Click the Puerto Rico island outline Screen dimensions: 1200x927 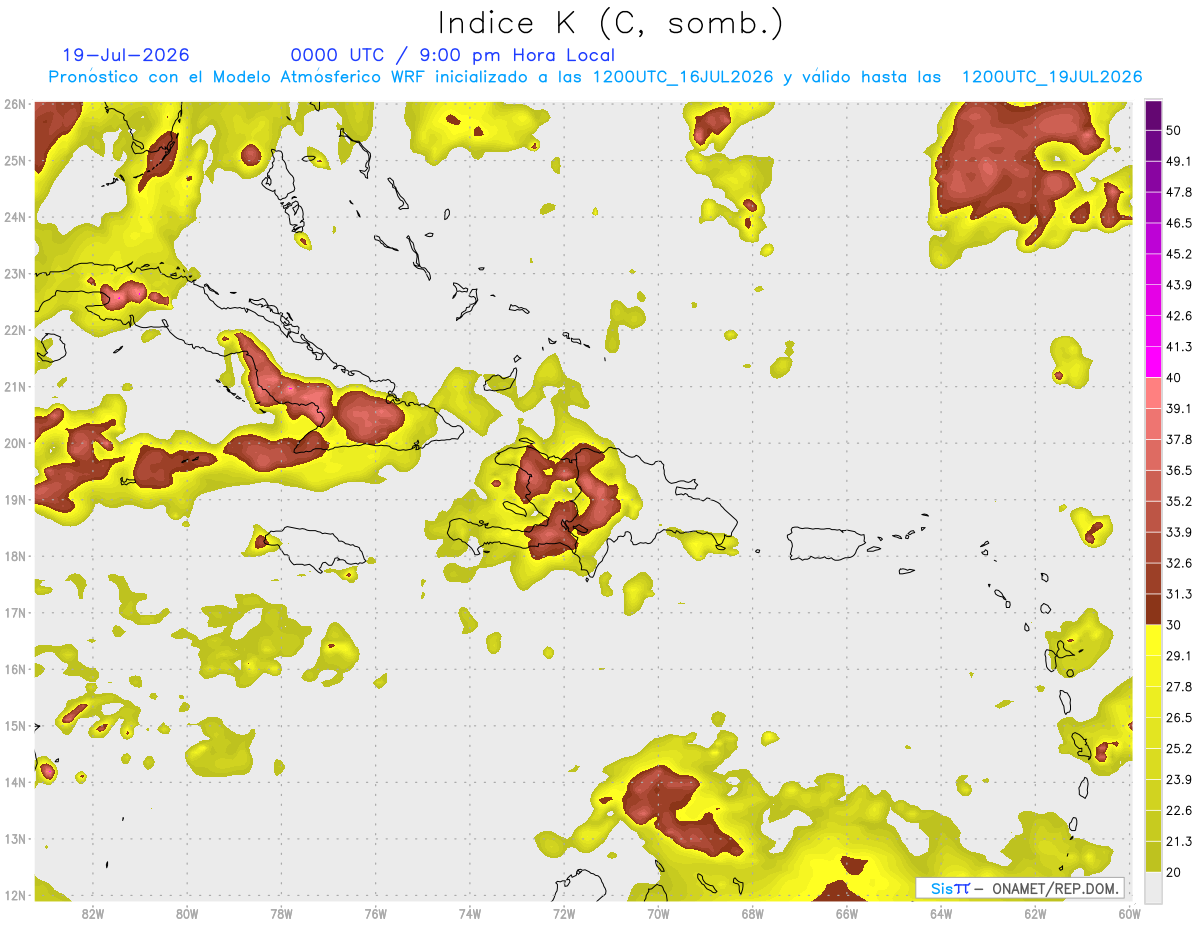click(827, 543)
